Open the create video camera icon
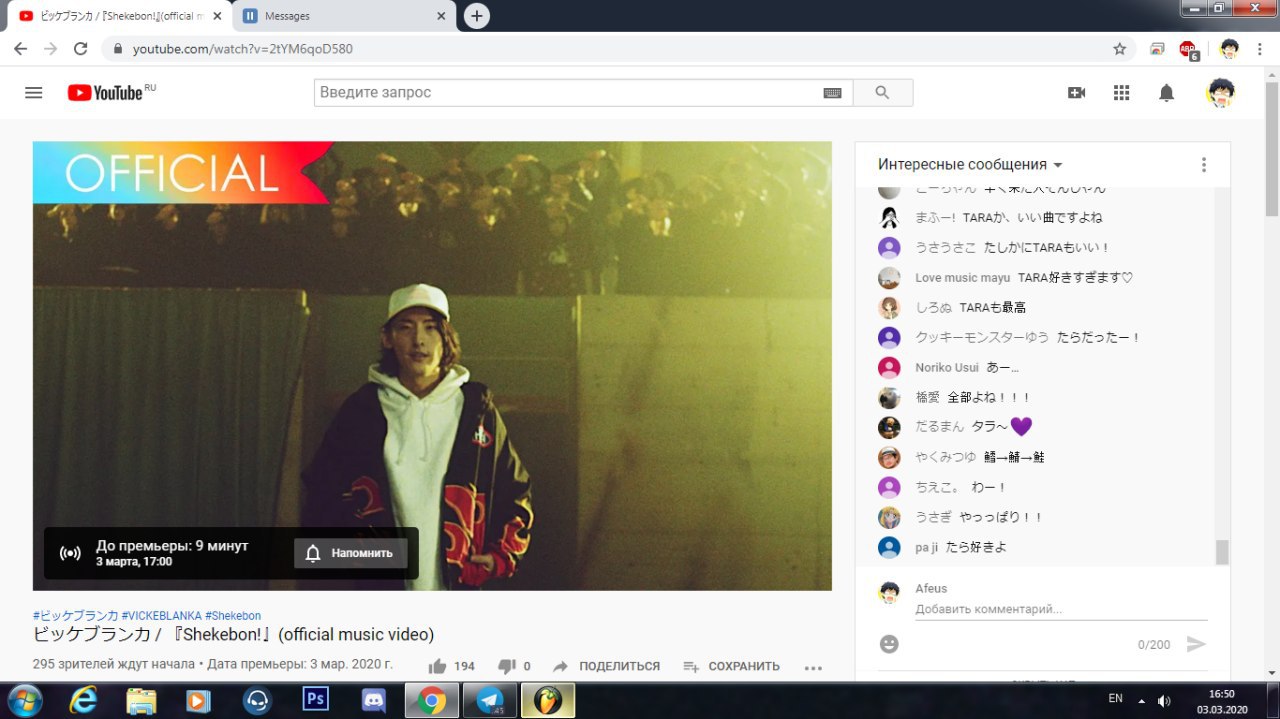Screen dimensions: 1280x719 pos(1076,93)
